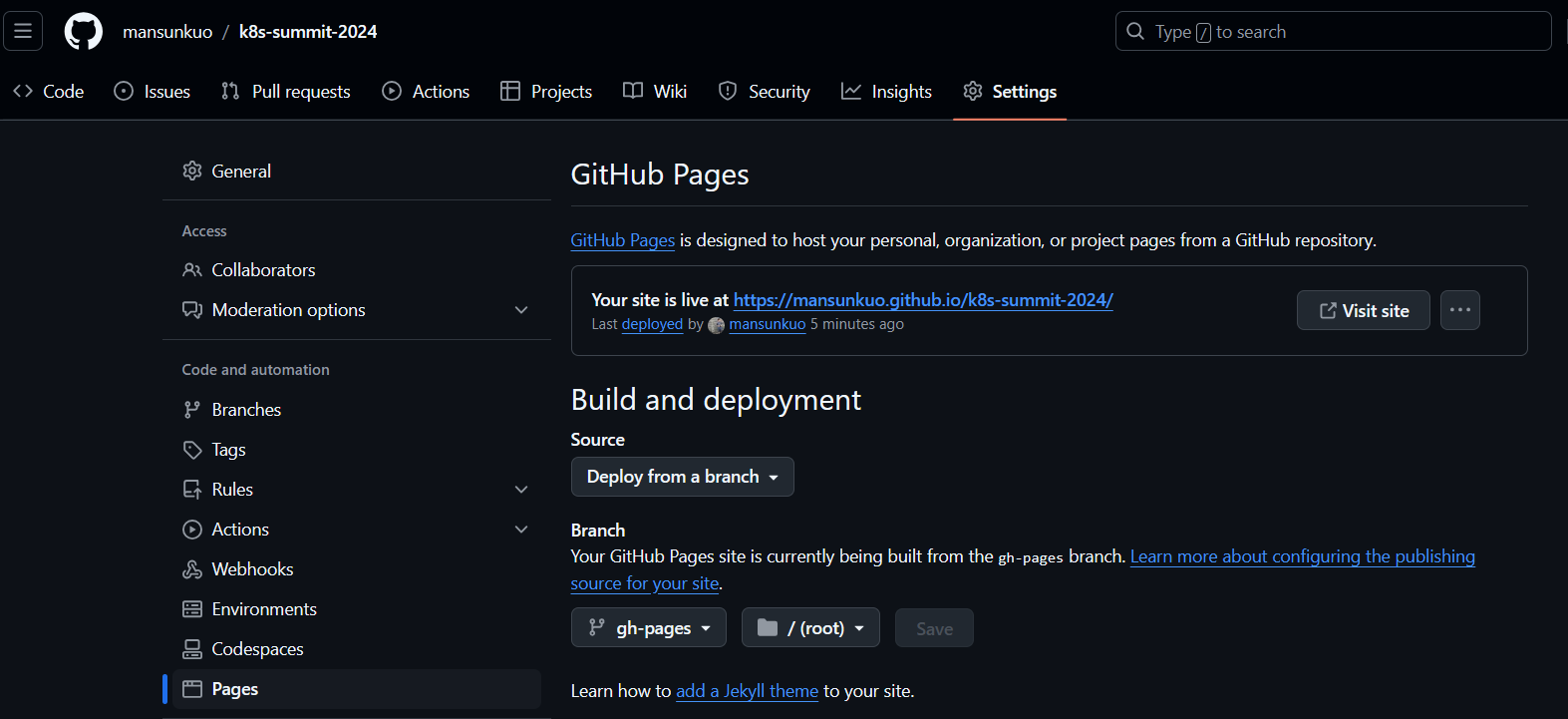Open the hamburger navigation menu
This screenshot has width=1568, height=719.
pyautogui.click(x=23, y=31)
